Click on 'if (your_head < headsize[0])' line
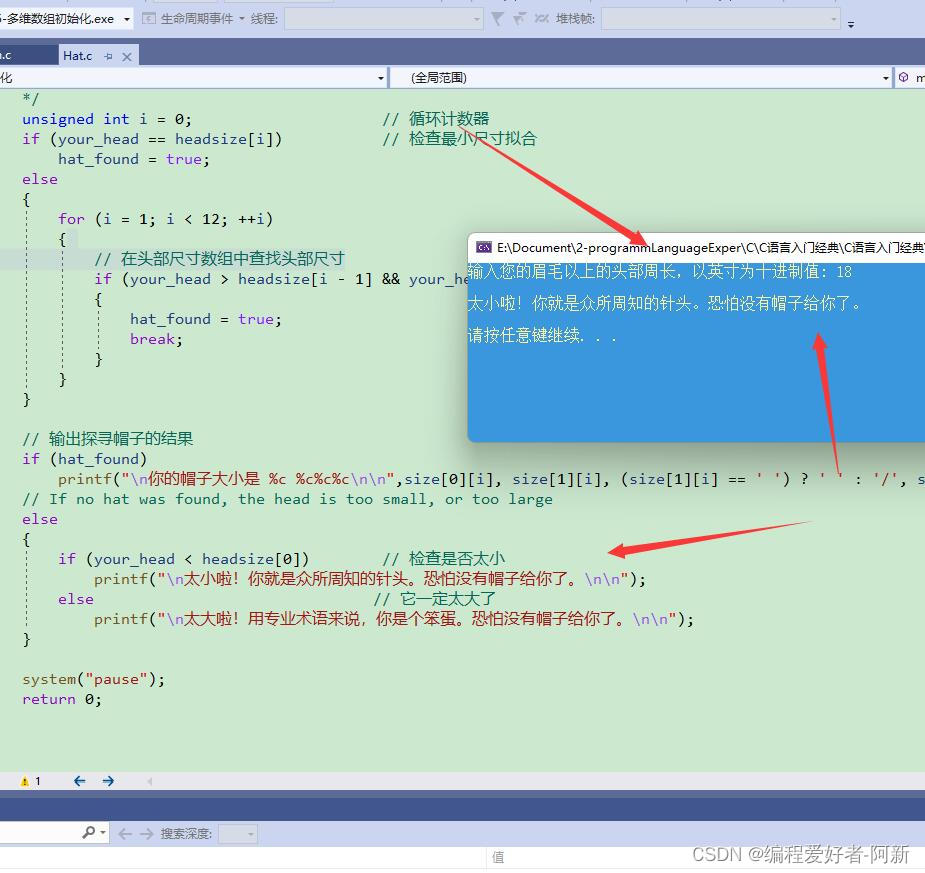This screenshot has height=873, width=925. (183, 559)
